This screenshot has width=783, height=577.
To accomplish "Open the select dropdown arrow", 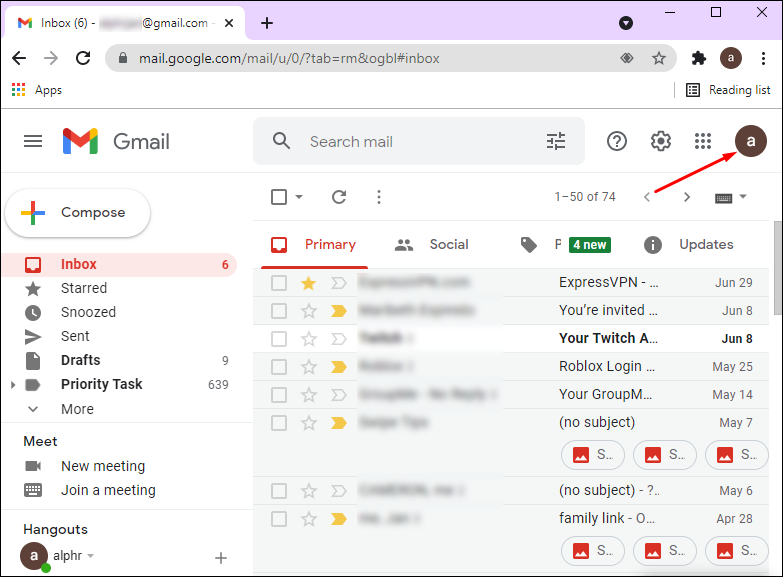I will [x=299, y=197].
